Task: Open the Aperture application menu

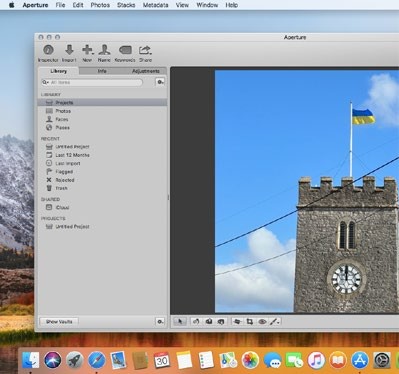Action: [x=35, y=5]
